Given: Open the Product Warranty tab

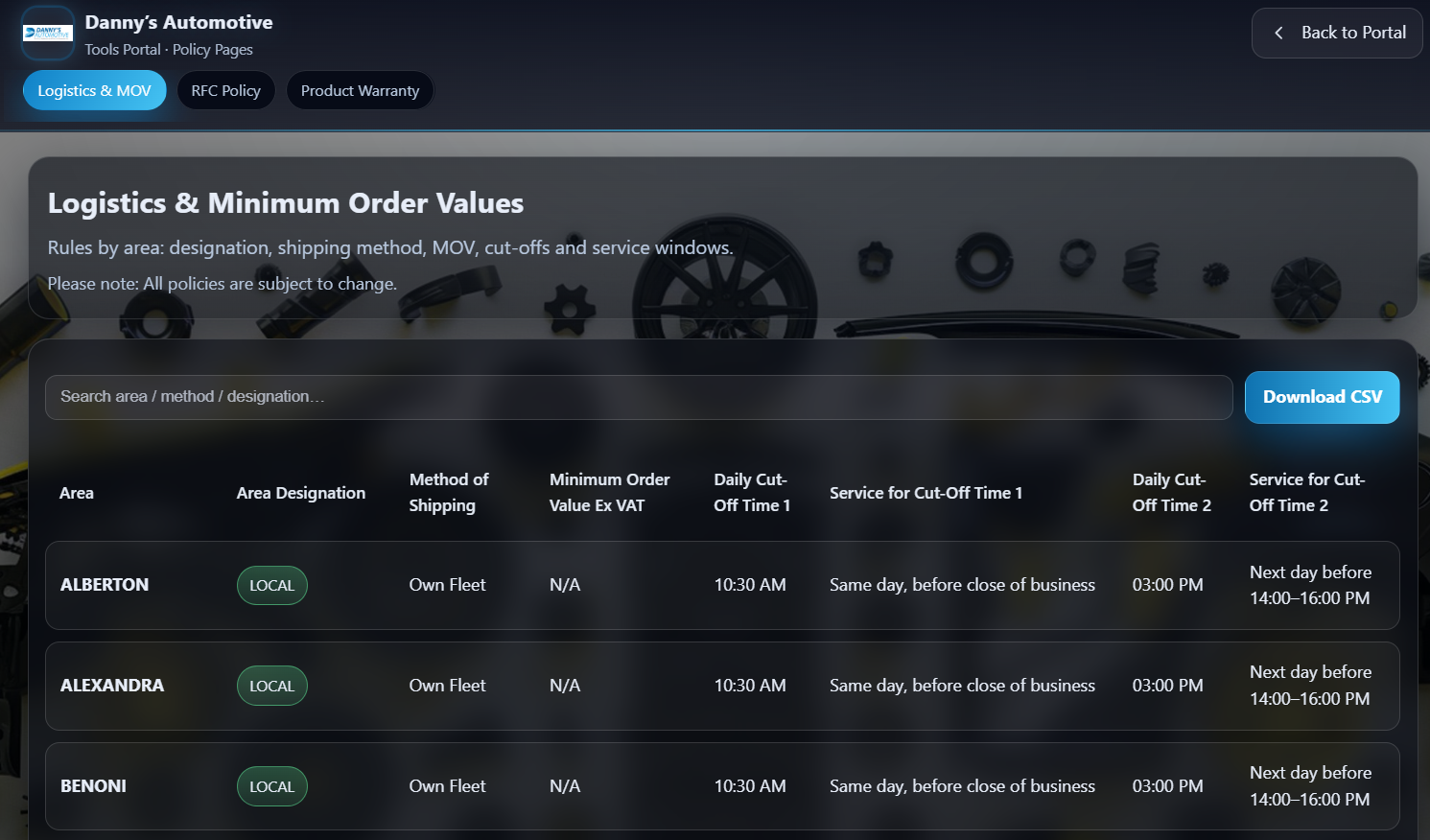Looking at the screenshot, I should coord(360,91).
